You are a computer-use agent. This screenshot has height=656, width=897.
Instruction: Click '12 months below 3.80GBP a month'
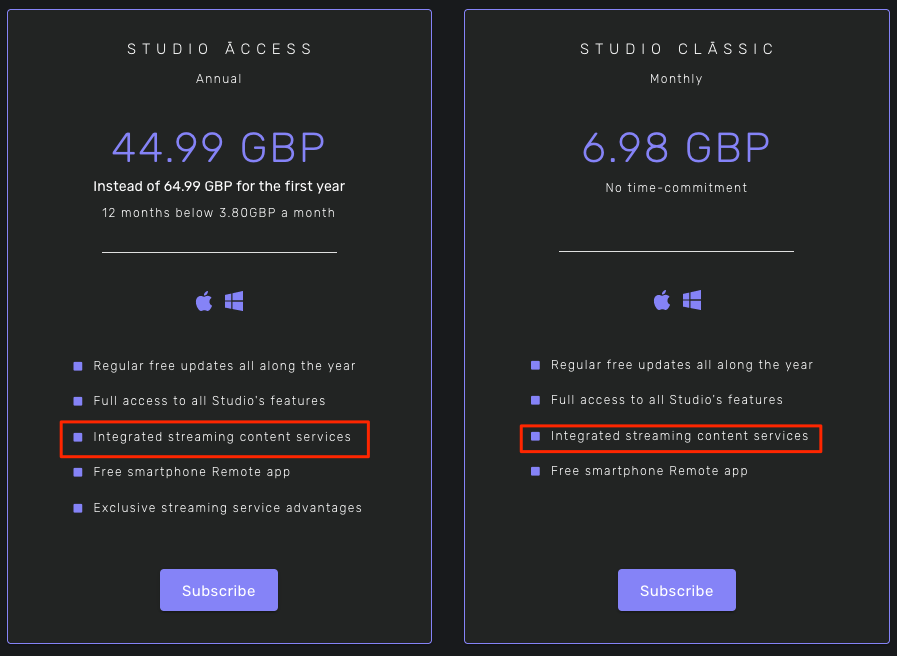tap(219, 213)
